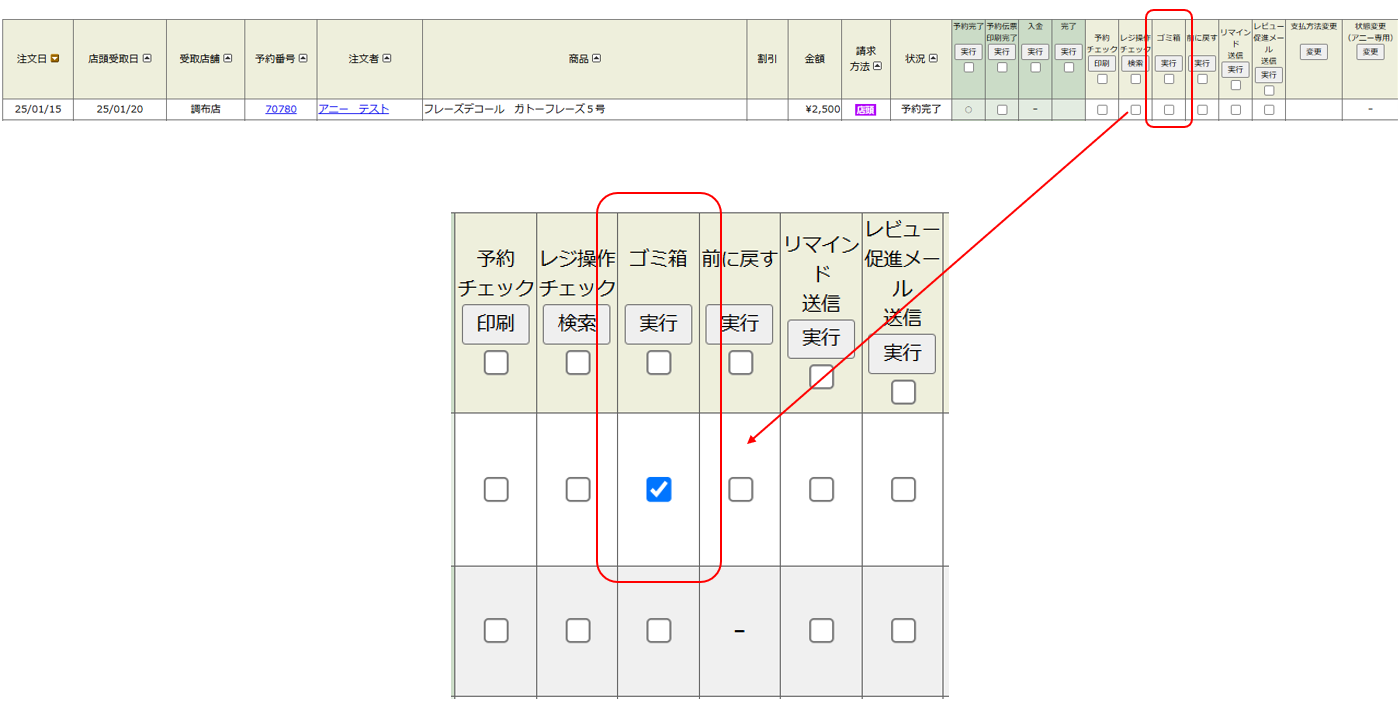
Task: Expand sort options for 商品 column
Action: click(597, 59)
